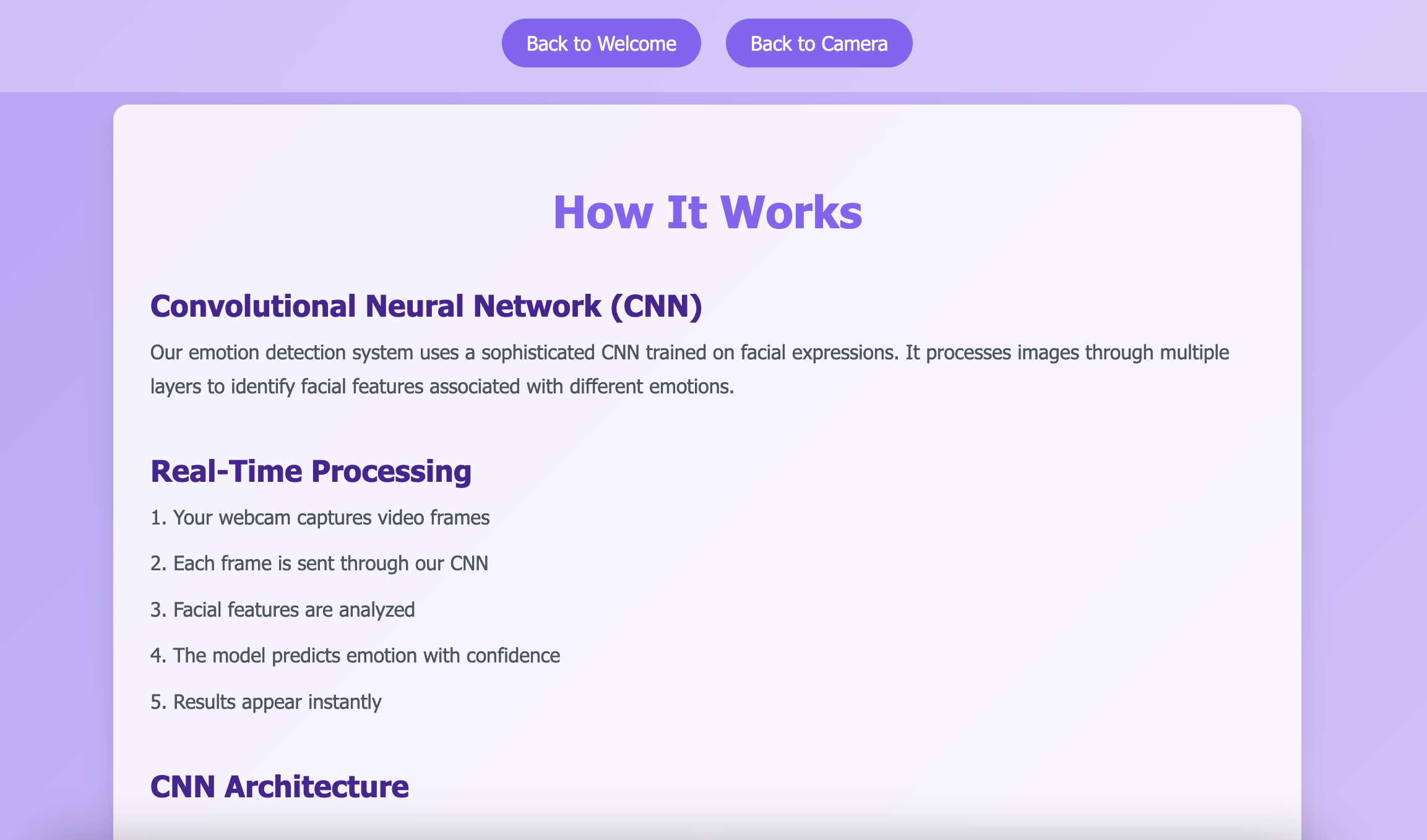Click the CNN Architecture heading
Image resolution: width=1427 pixels, height=840 pixels.
tap(279, 787)
